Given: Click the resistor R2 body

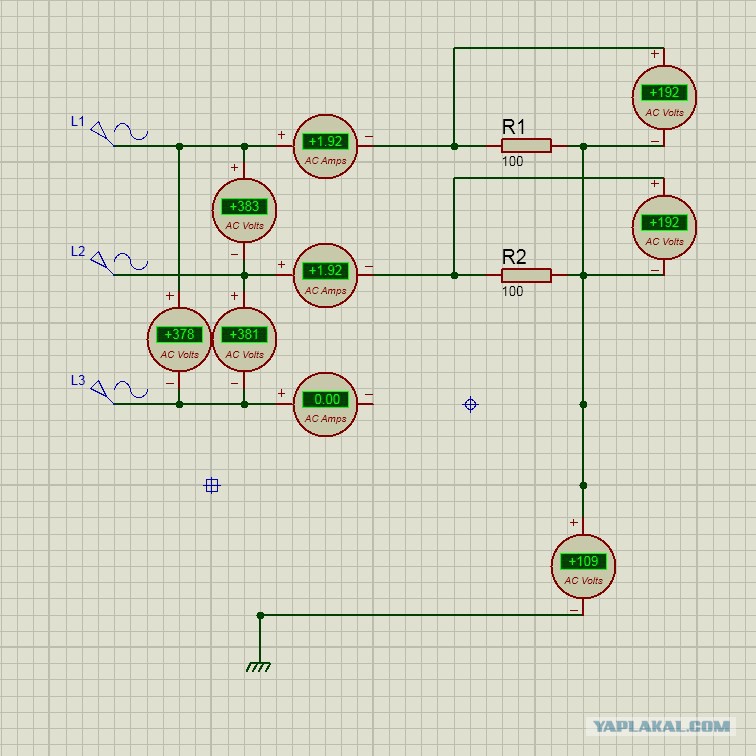Looking at the screenshot, I should pos(526,275).
